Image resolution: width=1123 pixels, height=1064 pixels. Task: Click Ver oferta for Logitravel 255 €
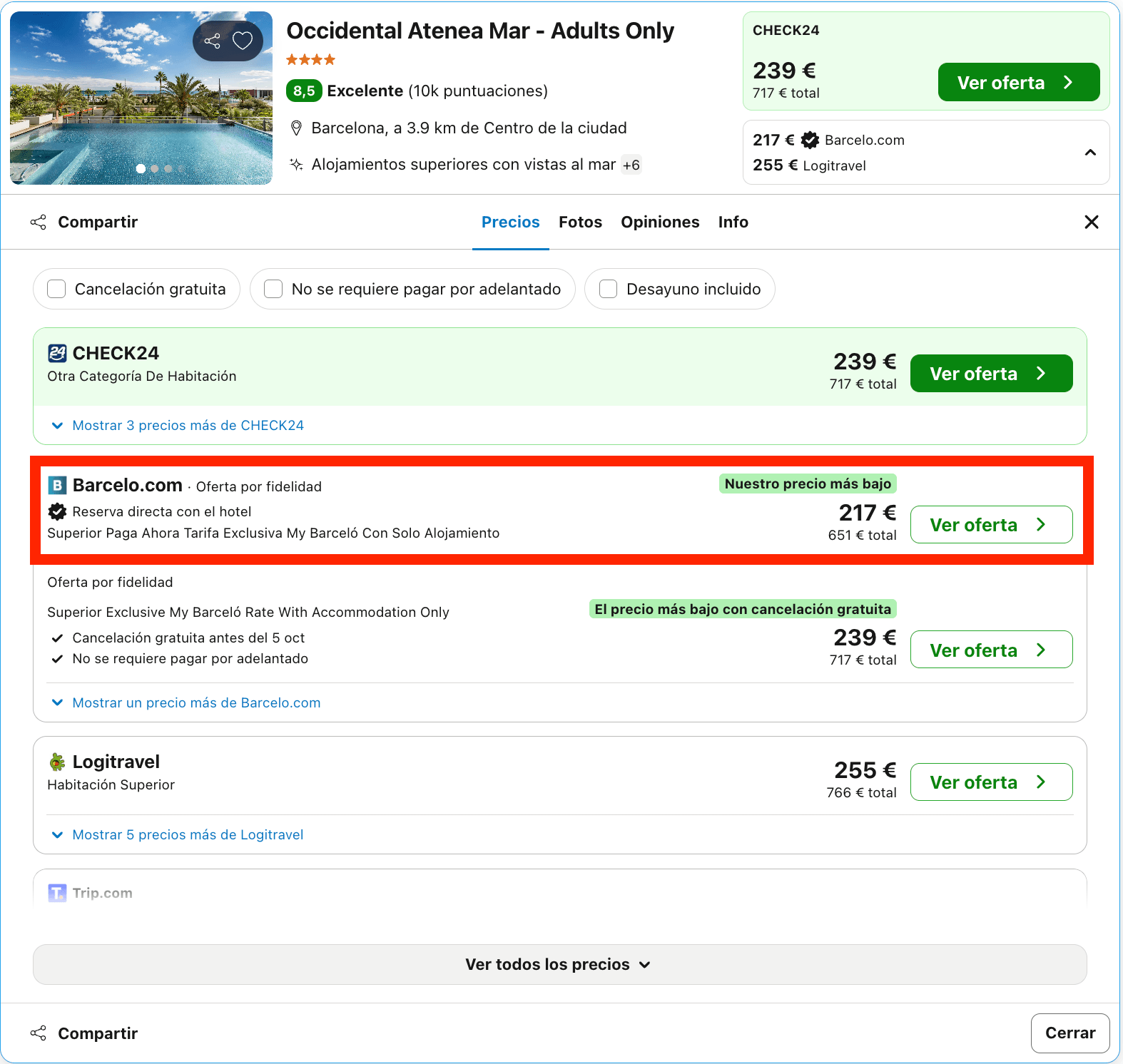[992, 782]
